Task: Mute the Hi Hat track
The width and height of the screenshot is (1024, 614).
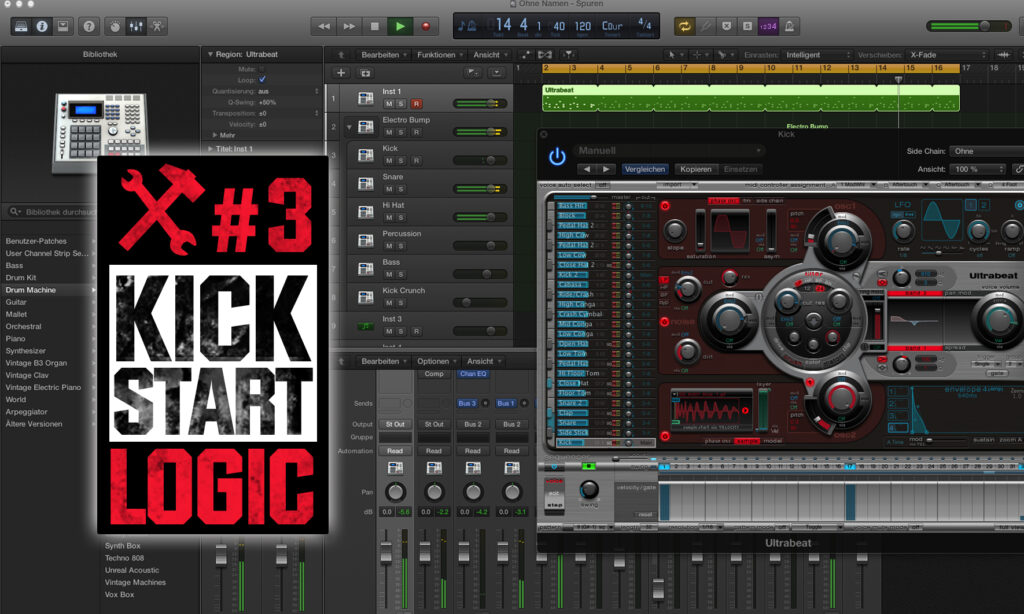Action: coord(389,218)
